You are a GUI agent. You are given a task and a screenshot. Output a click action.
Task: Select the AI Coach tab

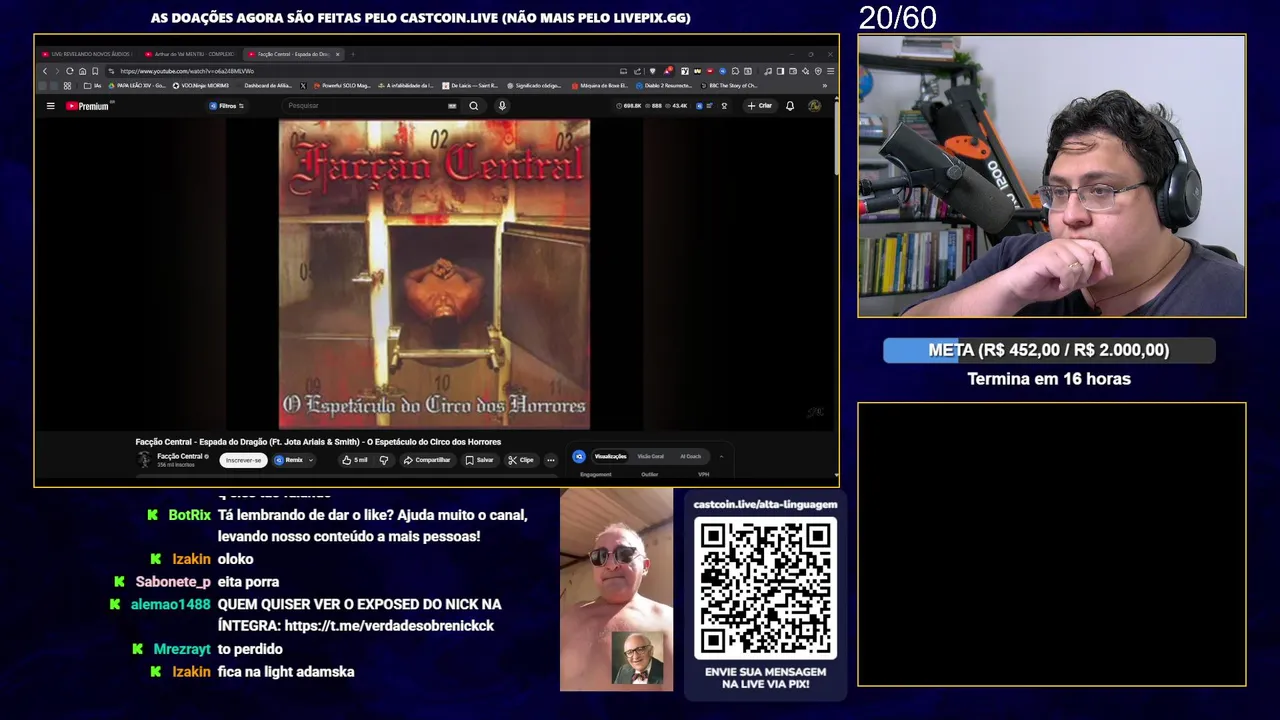[690, 456]
